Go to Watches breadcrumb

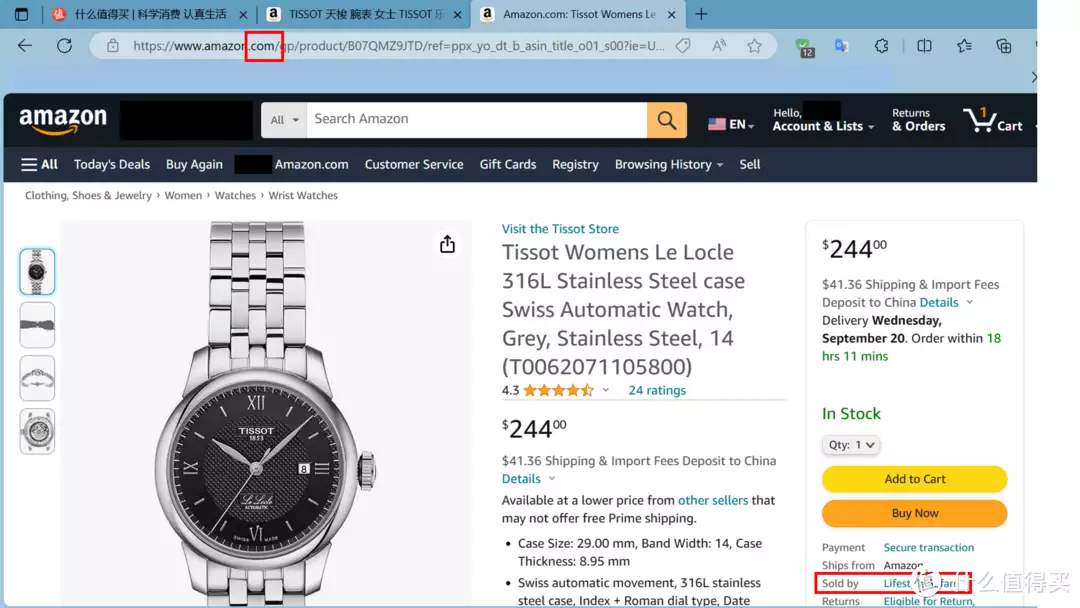pyautogui.click(x=235, y=196)
